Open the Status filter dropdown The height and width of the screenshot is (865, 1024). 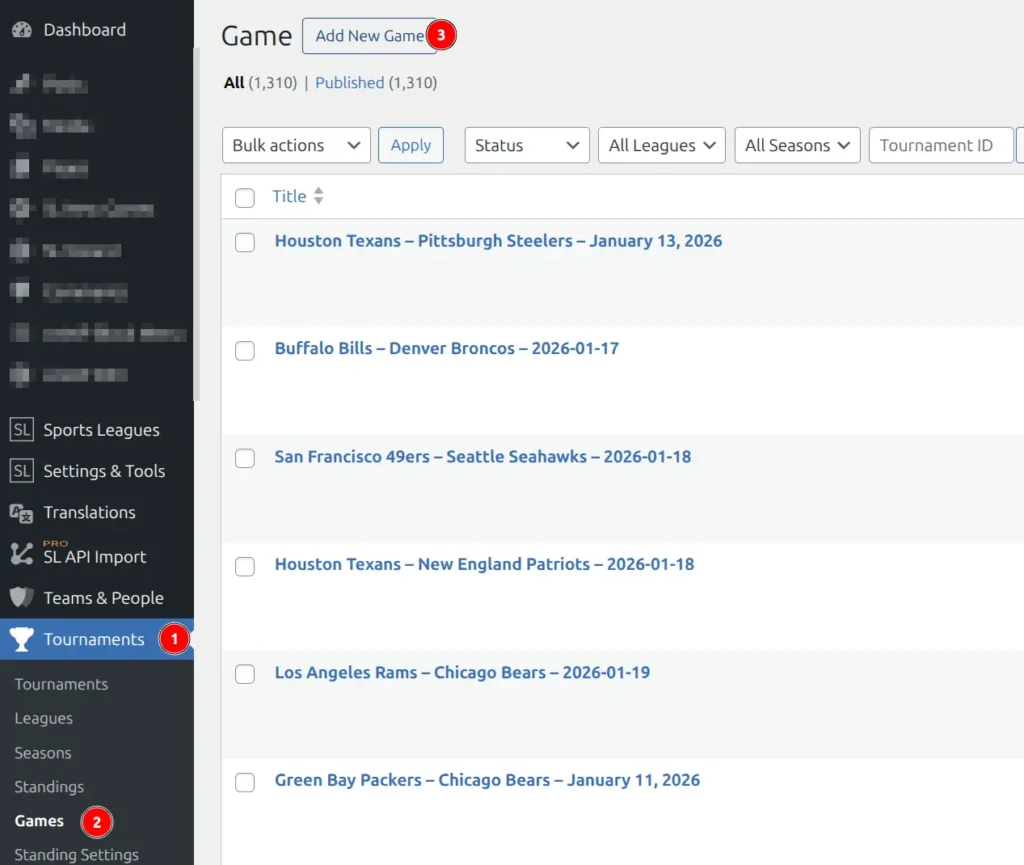527,145
